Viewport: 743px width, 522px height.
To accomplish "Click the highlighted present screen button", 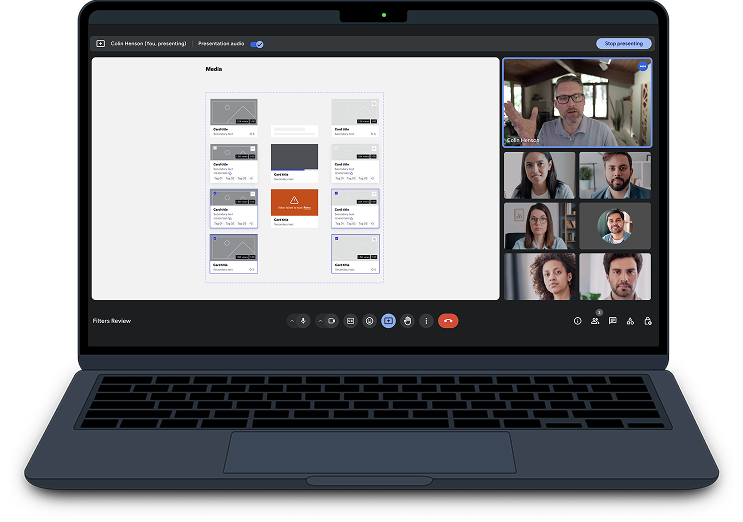I will [x=389, y=321].
